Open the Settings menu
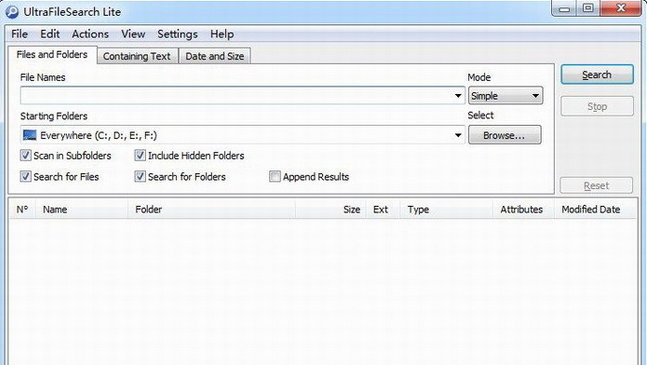Viewport: 647px width, 365px height. pyautogui.click(x=177, y=34)
